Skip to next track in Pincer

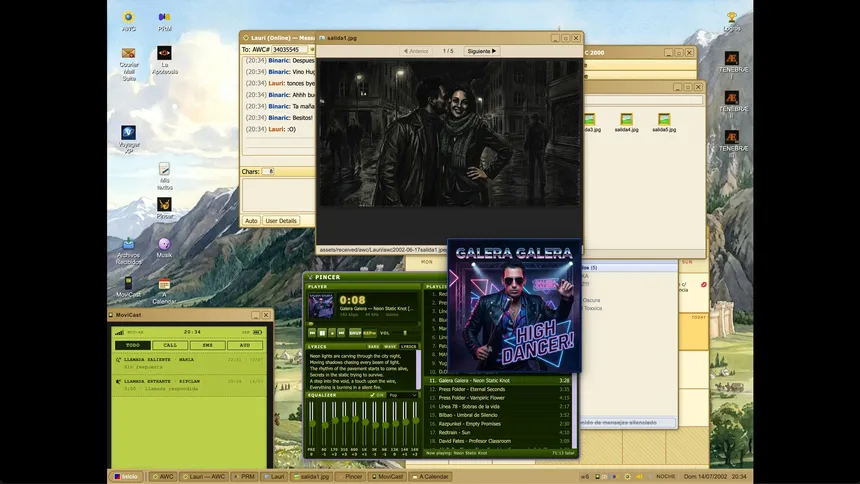[341, 333]
